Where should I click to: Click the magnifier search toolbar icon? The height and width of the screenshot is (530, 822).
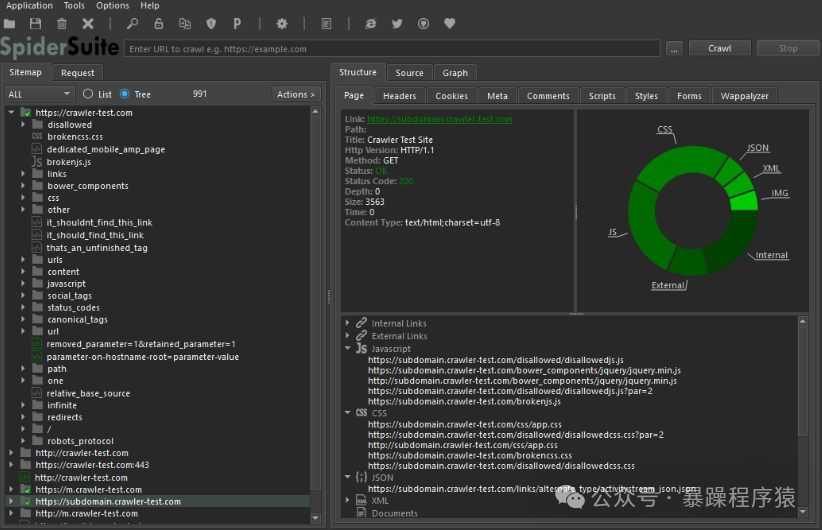pos(133,23)
